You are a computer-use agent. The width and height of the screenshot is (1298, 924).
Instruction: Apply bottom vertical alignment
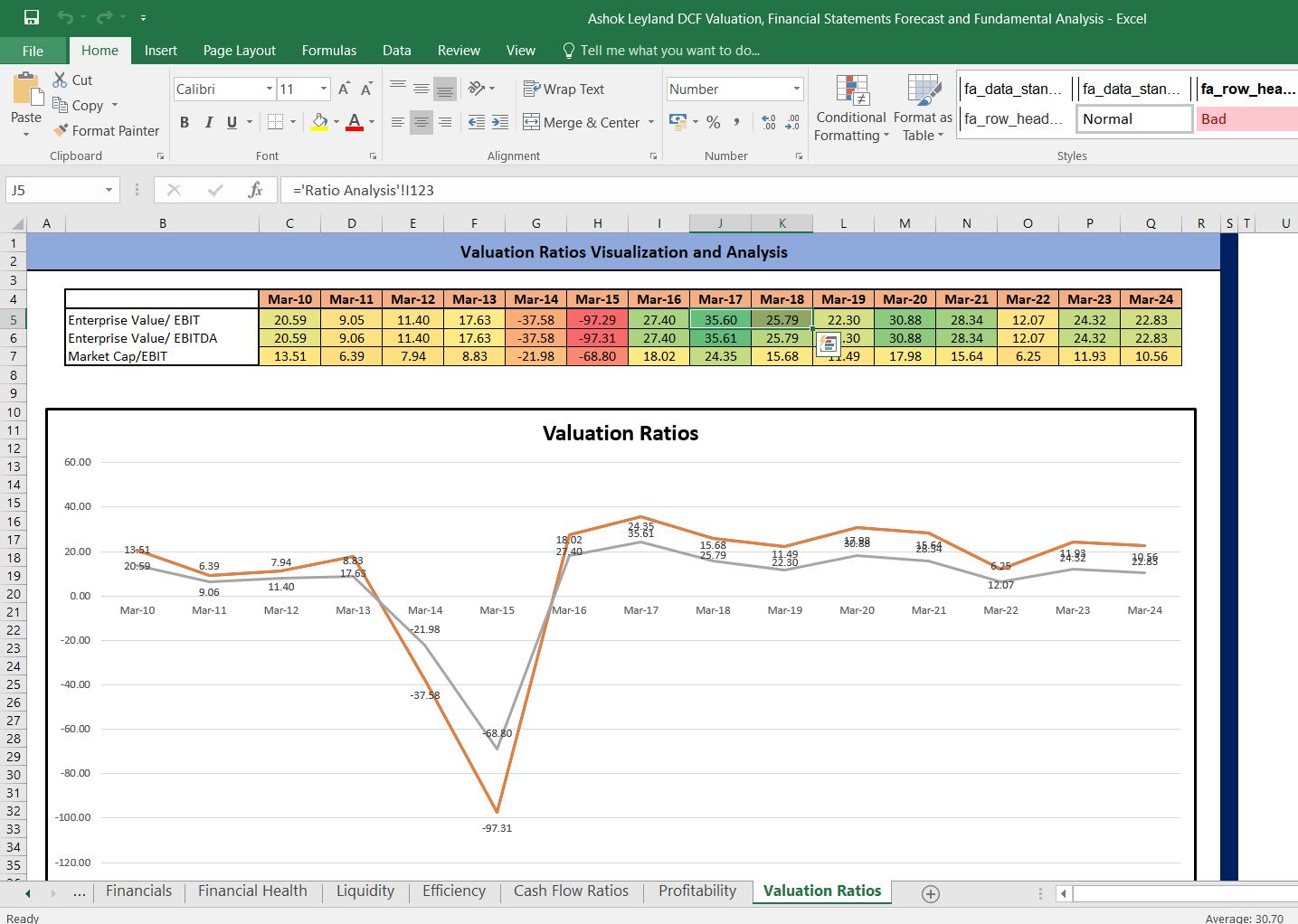[x=445, y=89]
